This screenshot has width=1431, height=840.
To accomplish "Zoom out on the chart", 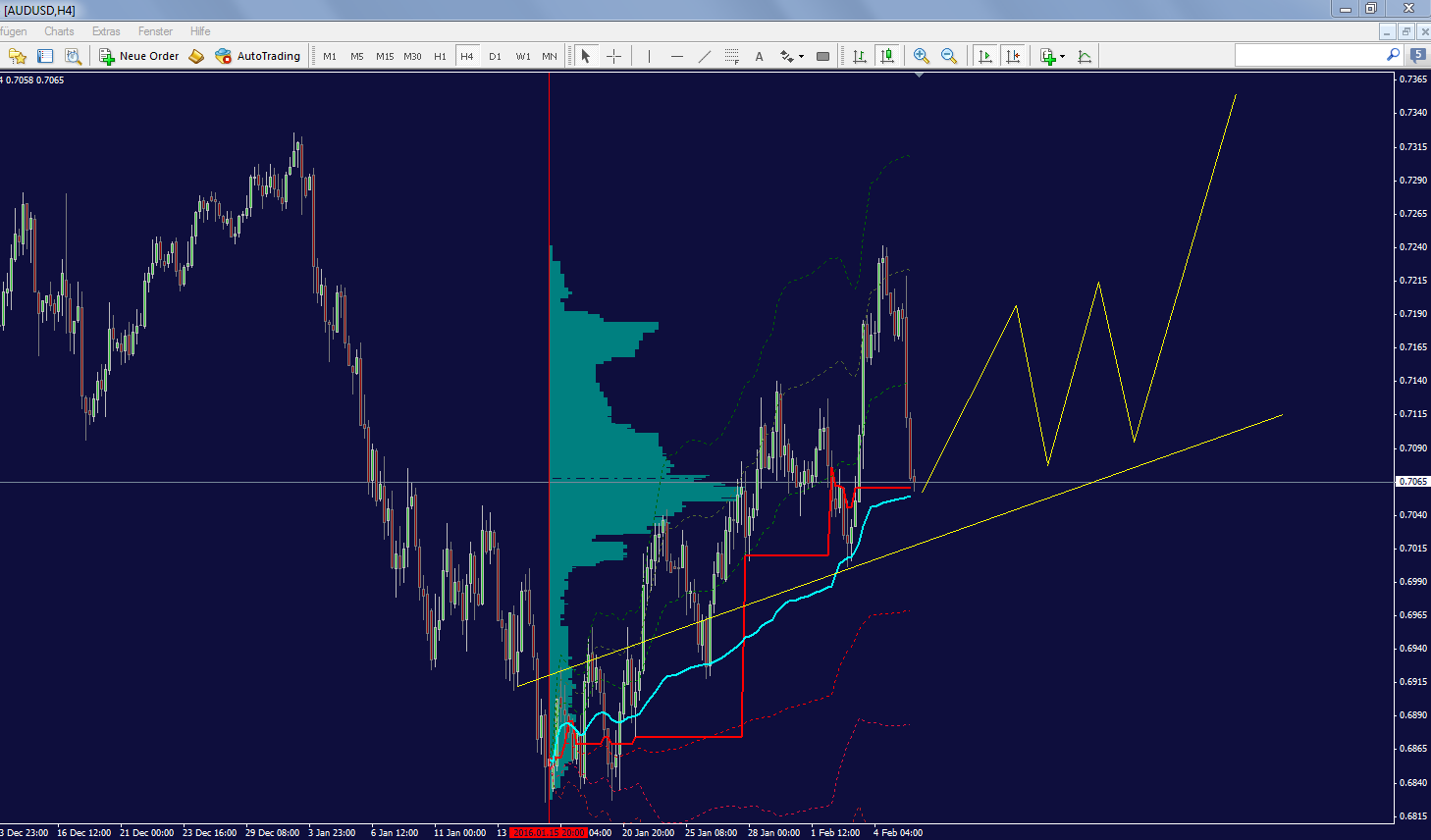I will click(x=949, y=56).
